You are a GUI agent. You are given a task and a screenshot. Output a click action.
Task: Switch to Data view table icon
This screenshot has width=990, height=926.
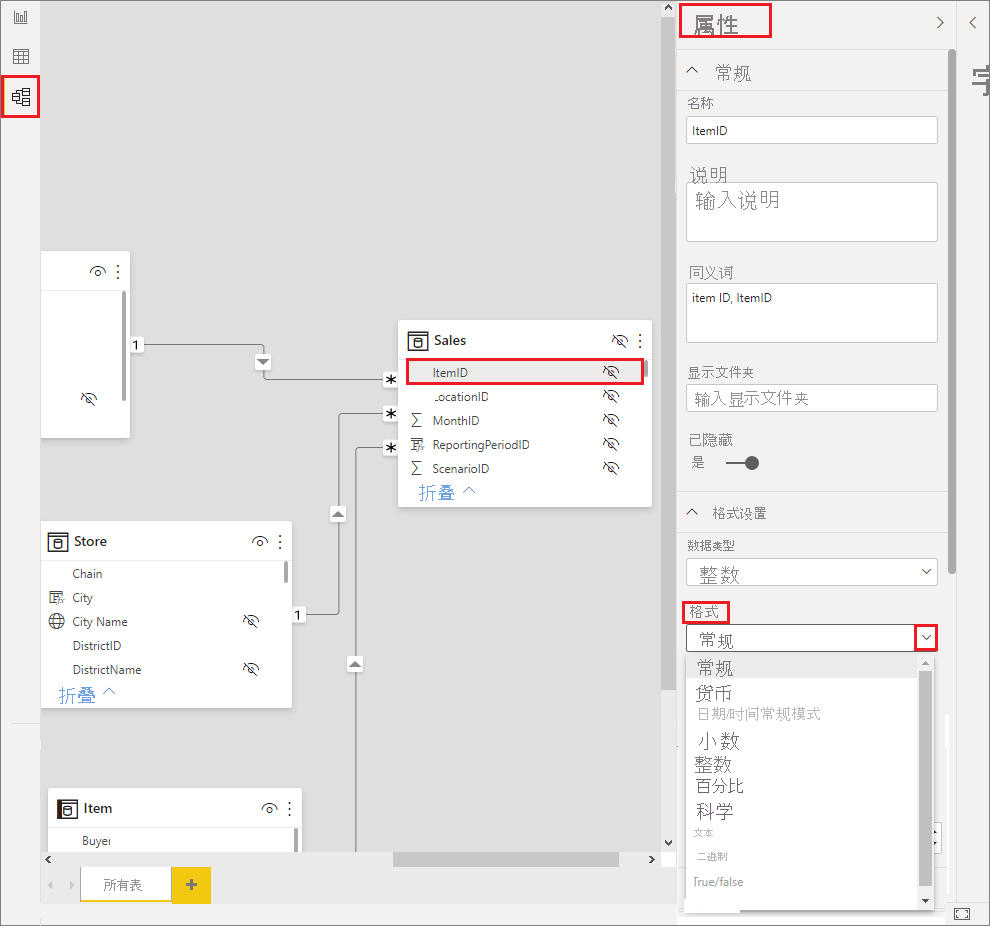[21, 57]
